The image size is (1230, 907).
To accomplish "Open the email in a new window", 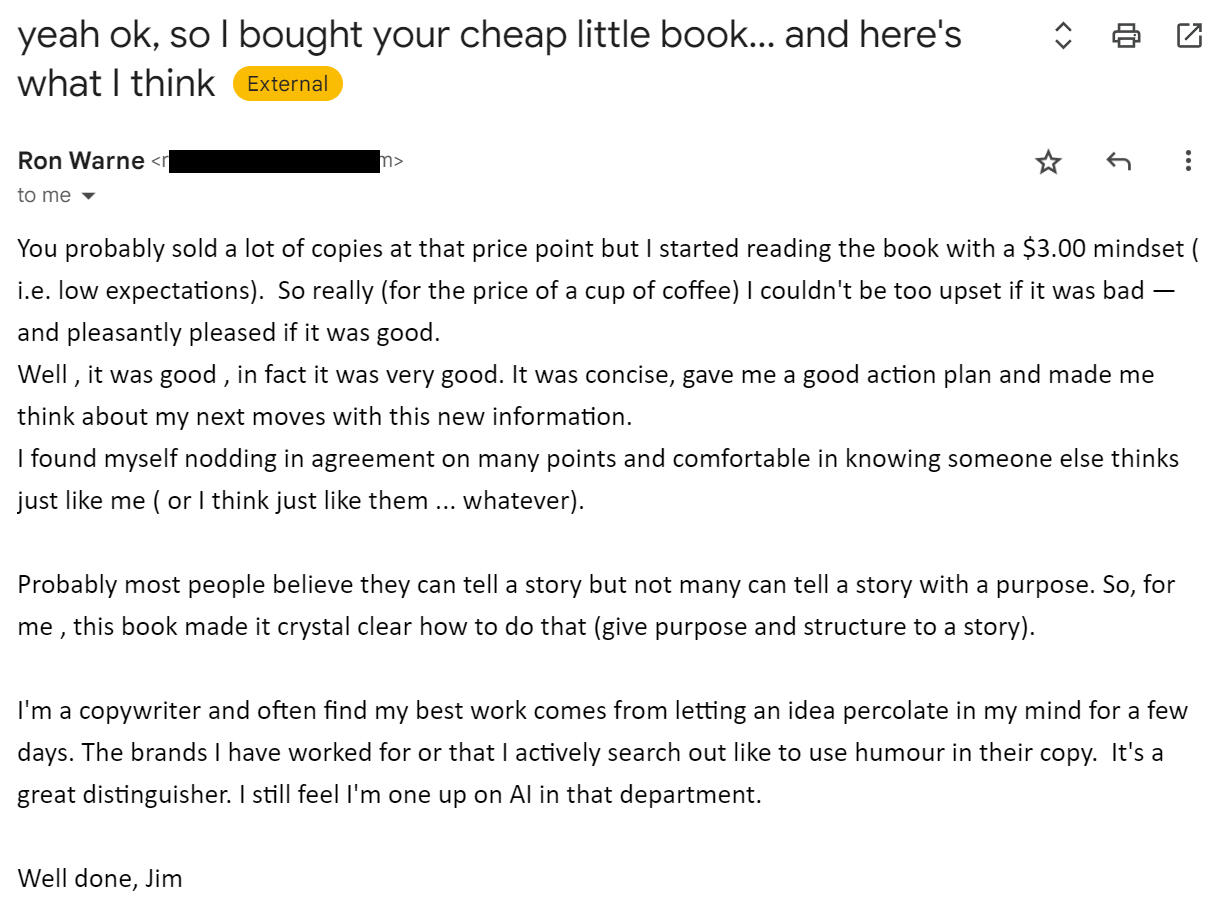I will click(1188, 37).
